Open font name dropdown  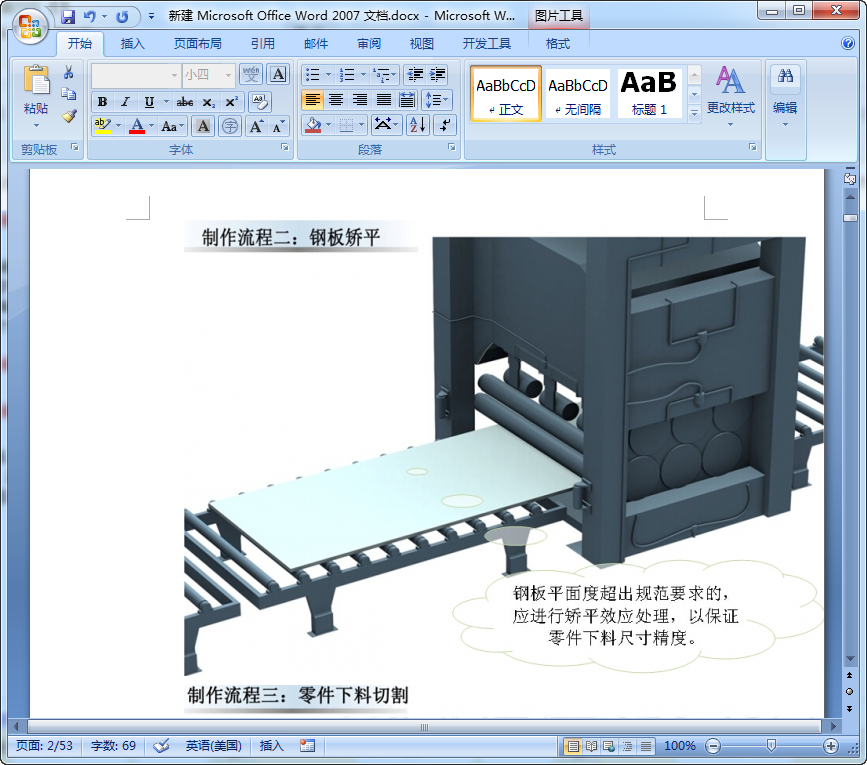coord(174,75)
